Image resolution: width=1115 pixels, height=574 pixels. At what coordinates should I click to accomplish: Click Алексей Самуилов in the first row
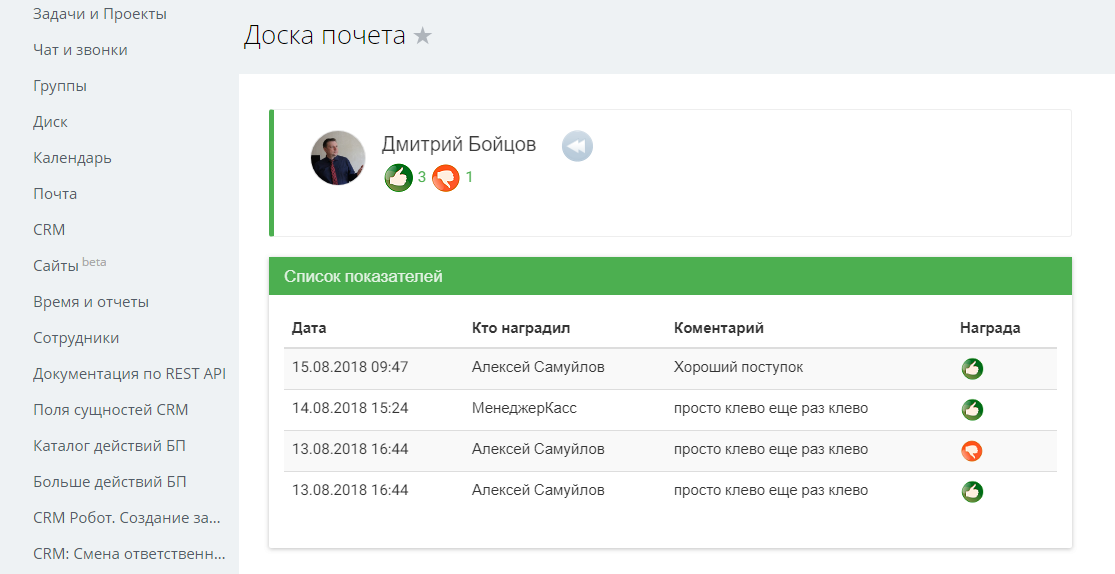pyautogui.click(x=538, y=367)
